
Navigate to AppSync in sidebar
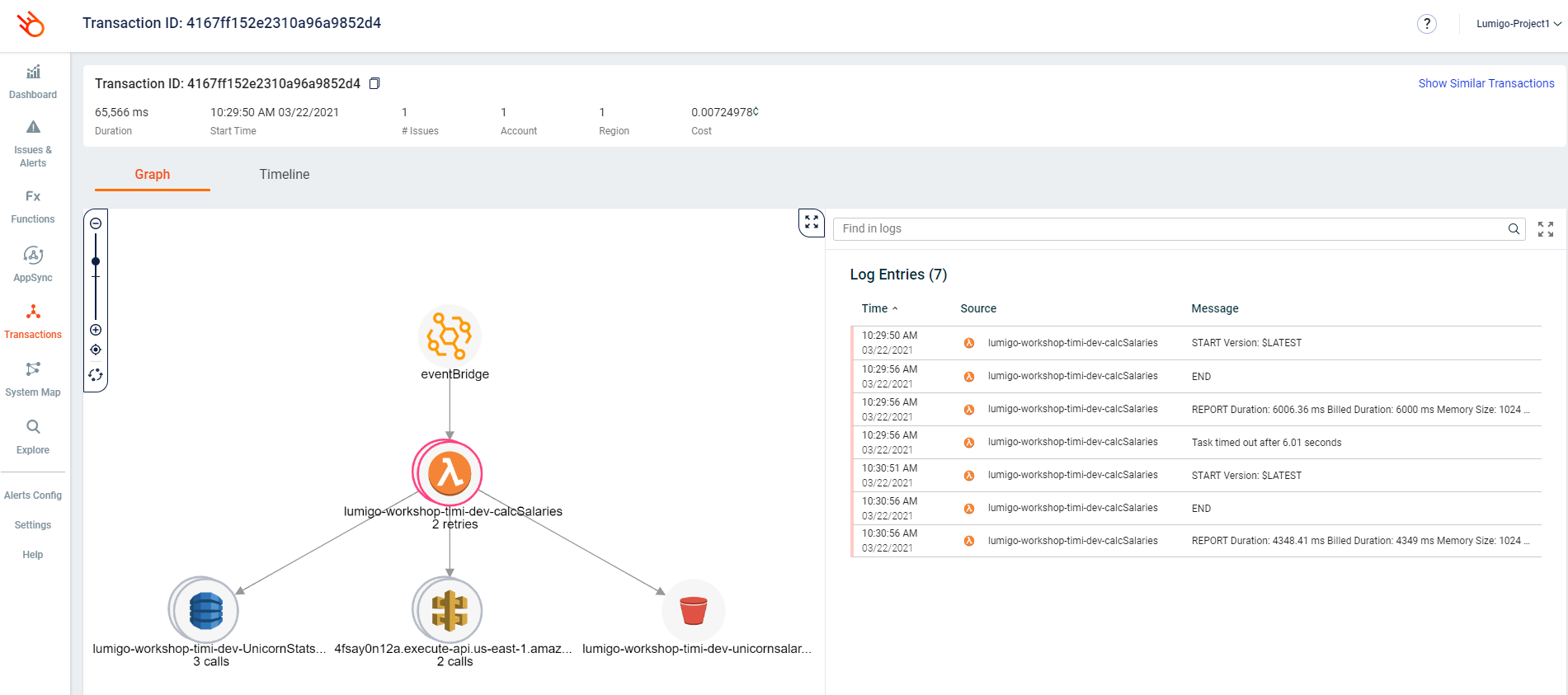pyautogui.click(x=33, y=265)
